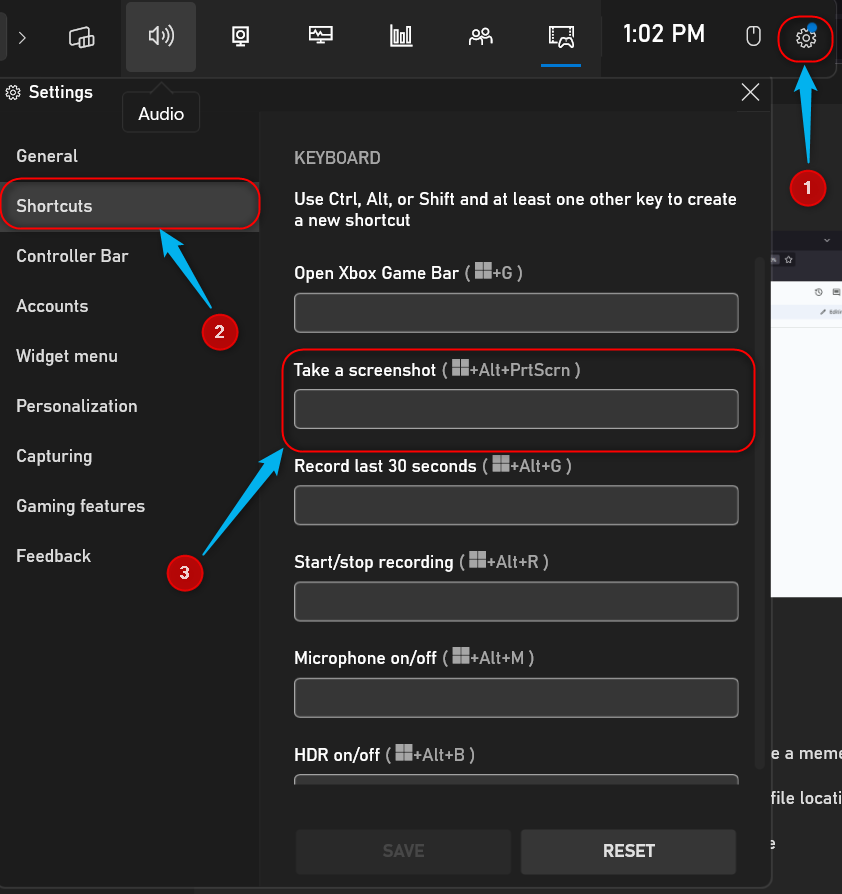Expand the Game Bar left chevron arrow
This screenshot has width=842, height=894.
pos(22,38)
